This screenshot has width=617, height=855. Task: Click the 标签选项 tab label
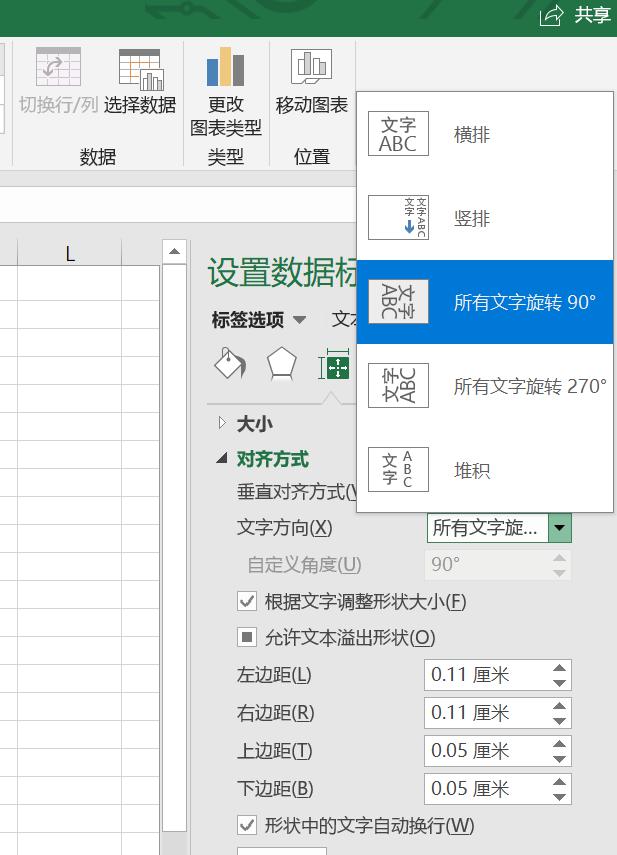(x=248, y=320)
